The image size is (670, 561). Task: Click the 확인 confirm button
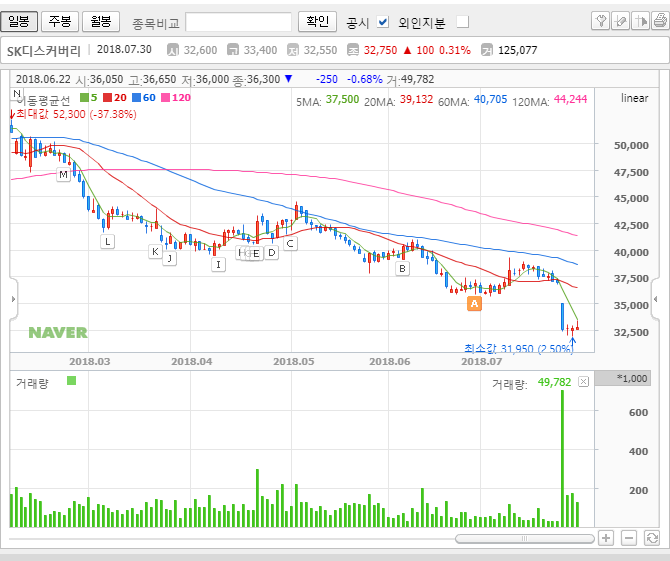pos(317,21)
